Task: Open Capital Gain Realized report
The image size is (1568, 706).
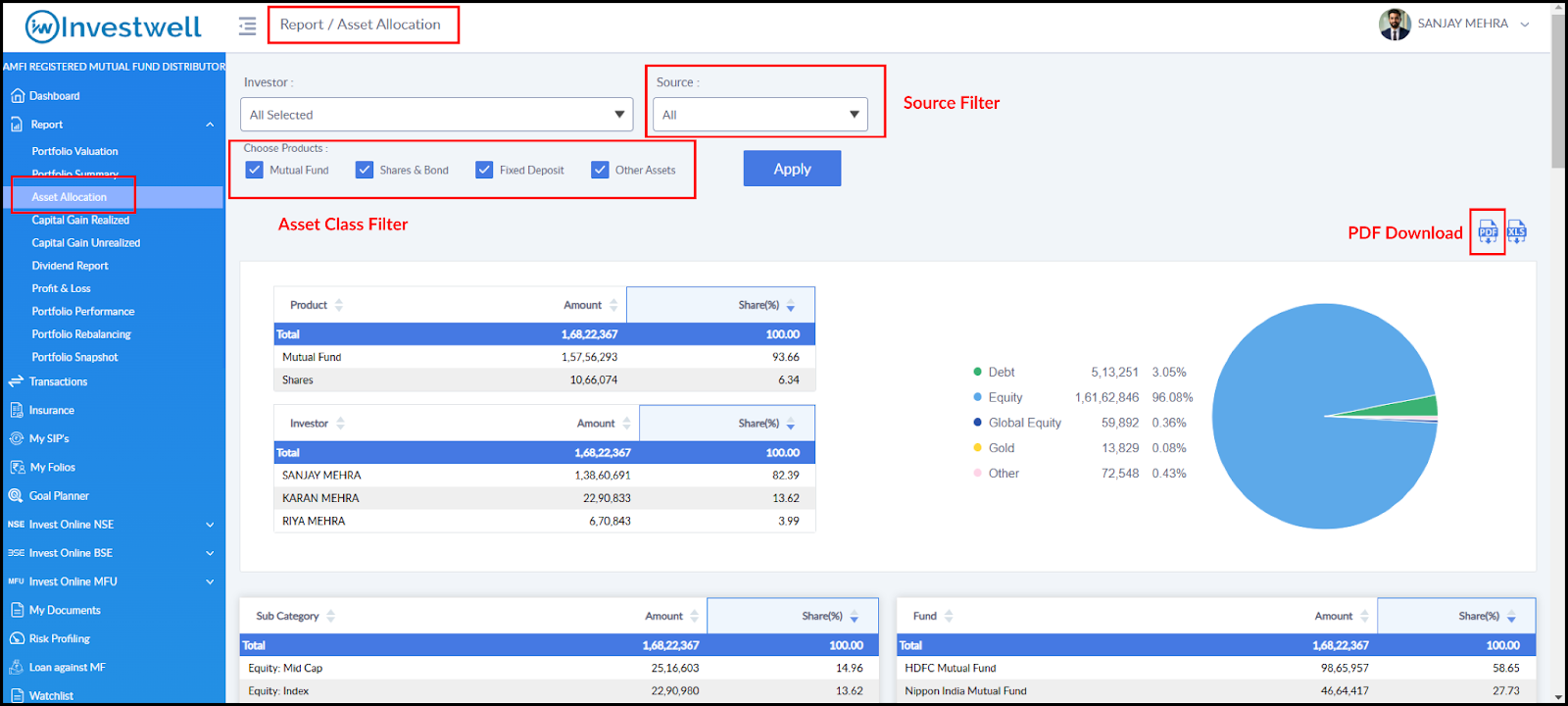Action: 80,220
